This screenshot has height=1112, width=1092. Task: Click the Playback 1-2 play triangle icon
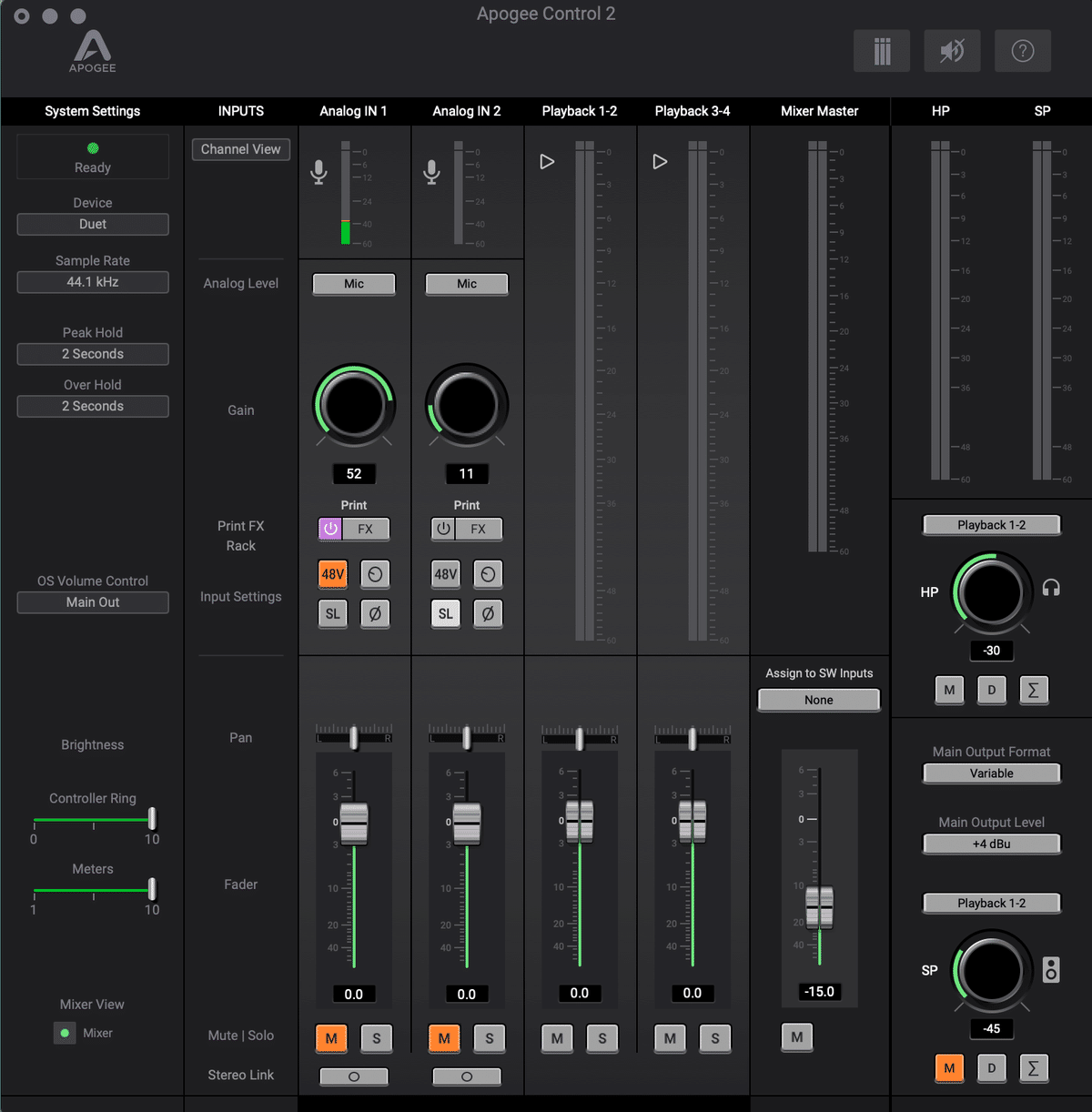[x=547, y=161]
